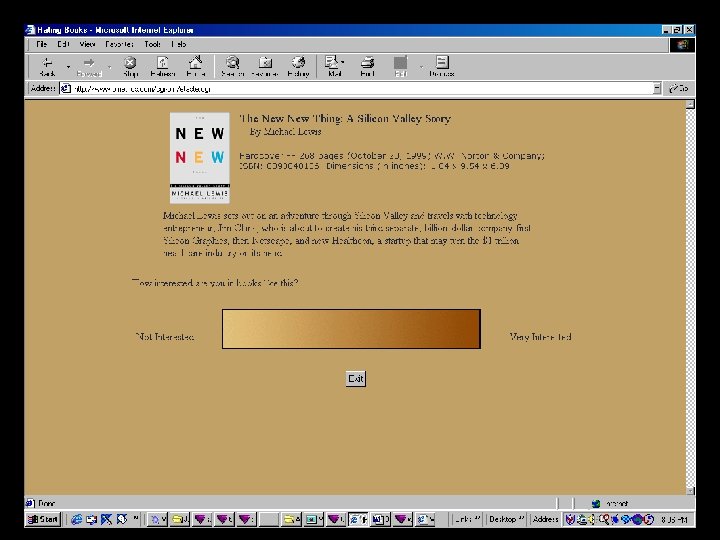Click the vertical scrollbar up arrow

pyautogui.click(x=690, y=105)
